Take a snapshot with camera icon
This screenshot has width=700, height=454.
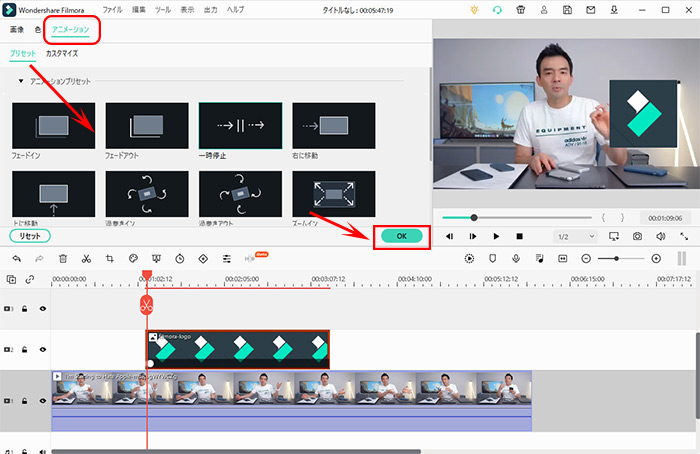pyautogui.click(x=637, y=236)
